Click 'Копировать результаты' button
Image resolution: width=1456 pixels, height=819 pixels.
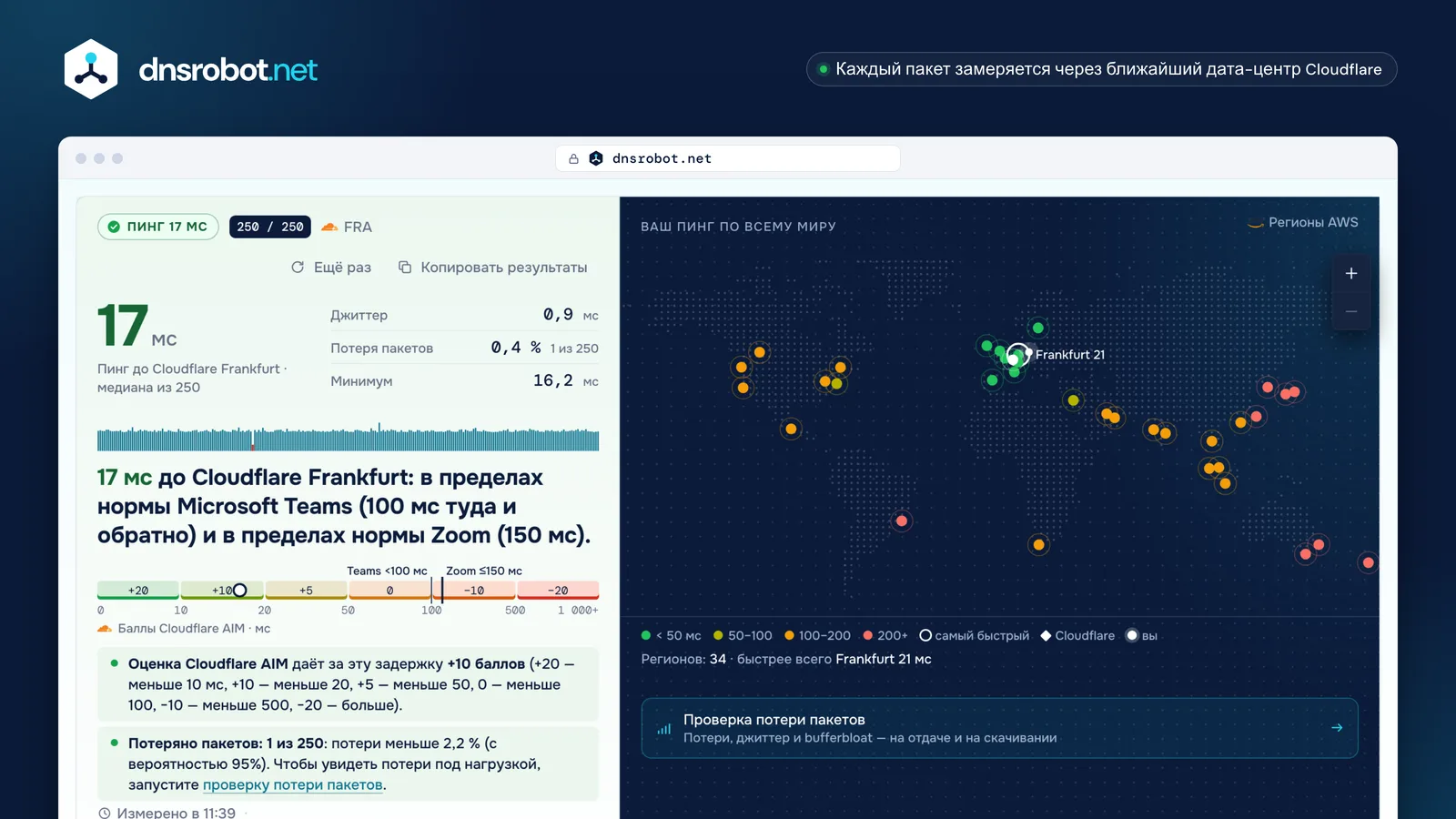(493, 267)
